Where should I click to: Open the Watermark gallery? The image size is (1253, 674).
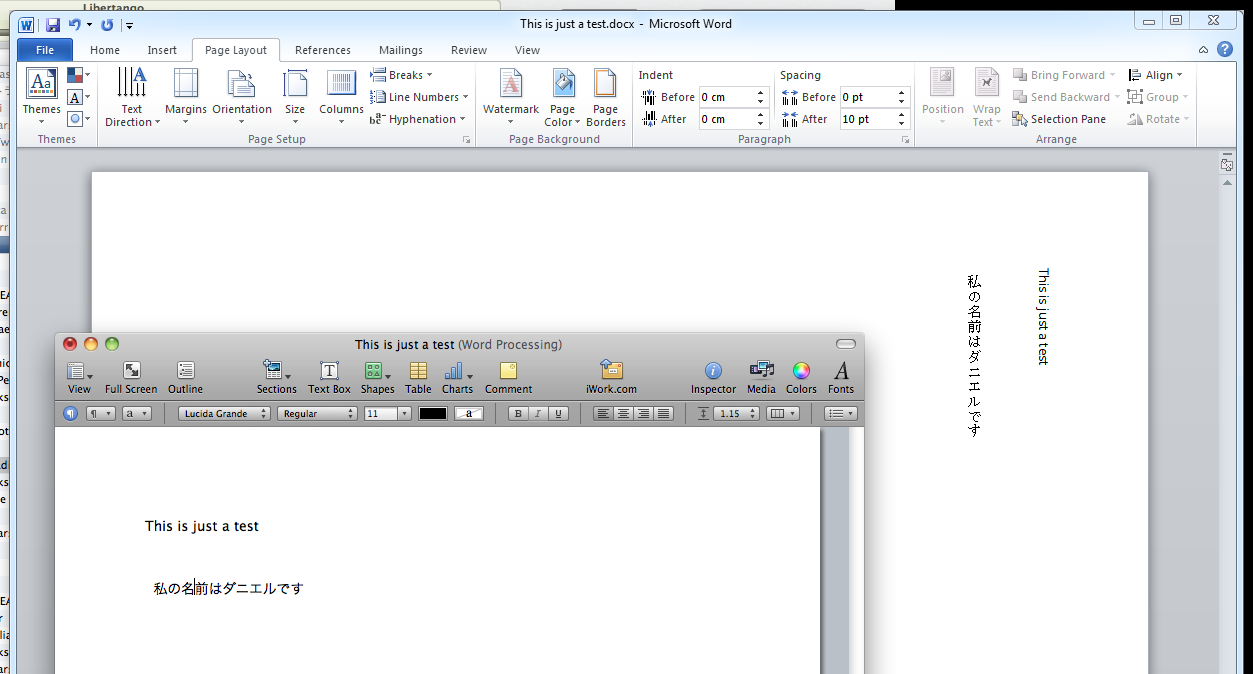[x=511, y=97]
